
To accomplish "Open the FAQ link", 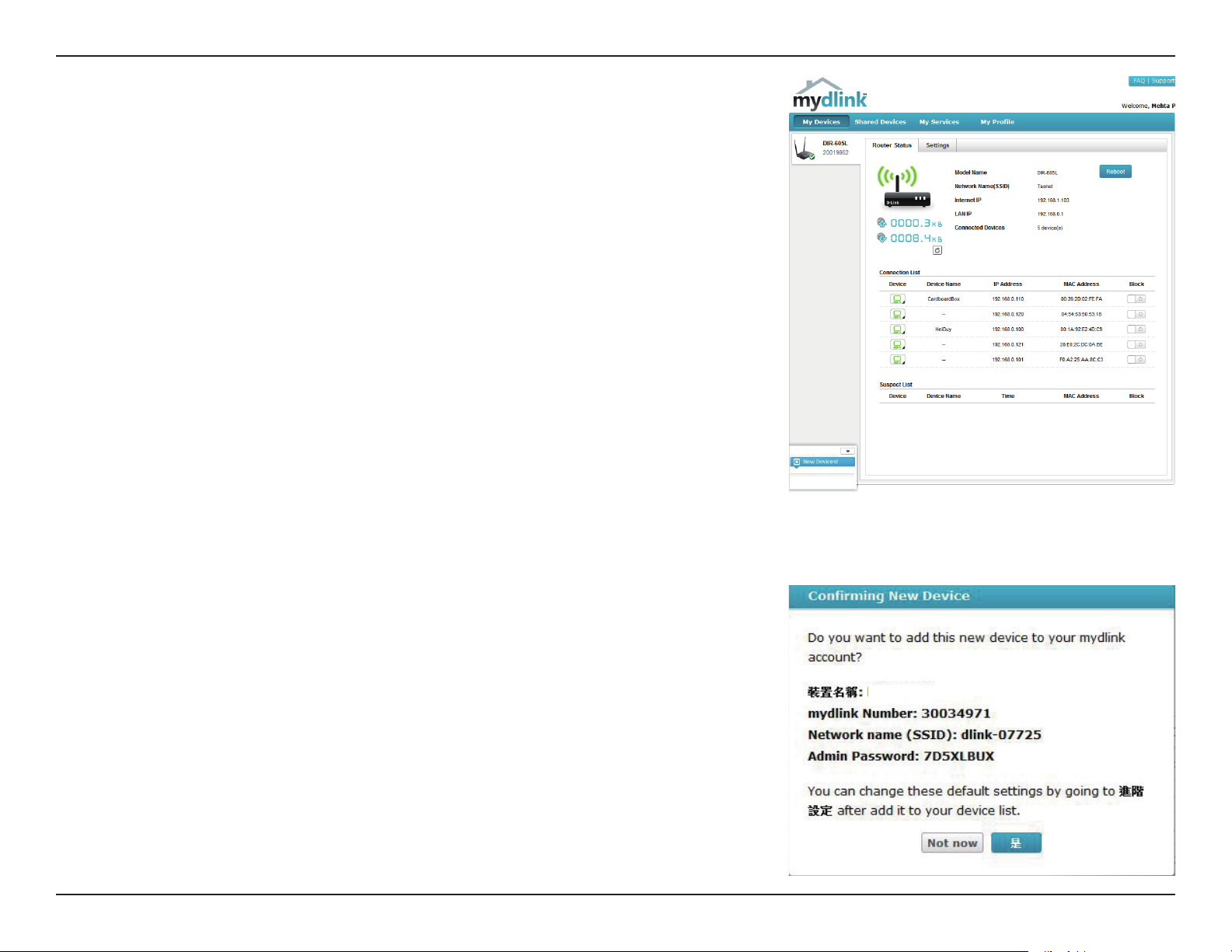I will (x=1139, y=81).
